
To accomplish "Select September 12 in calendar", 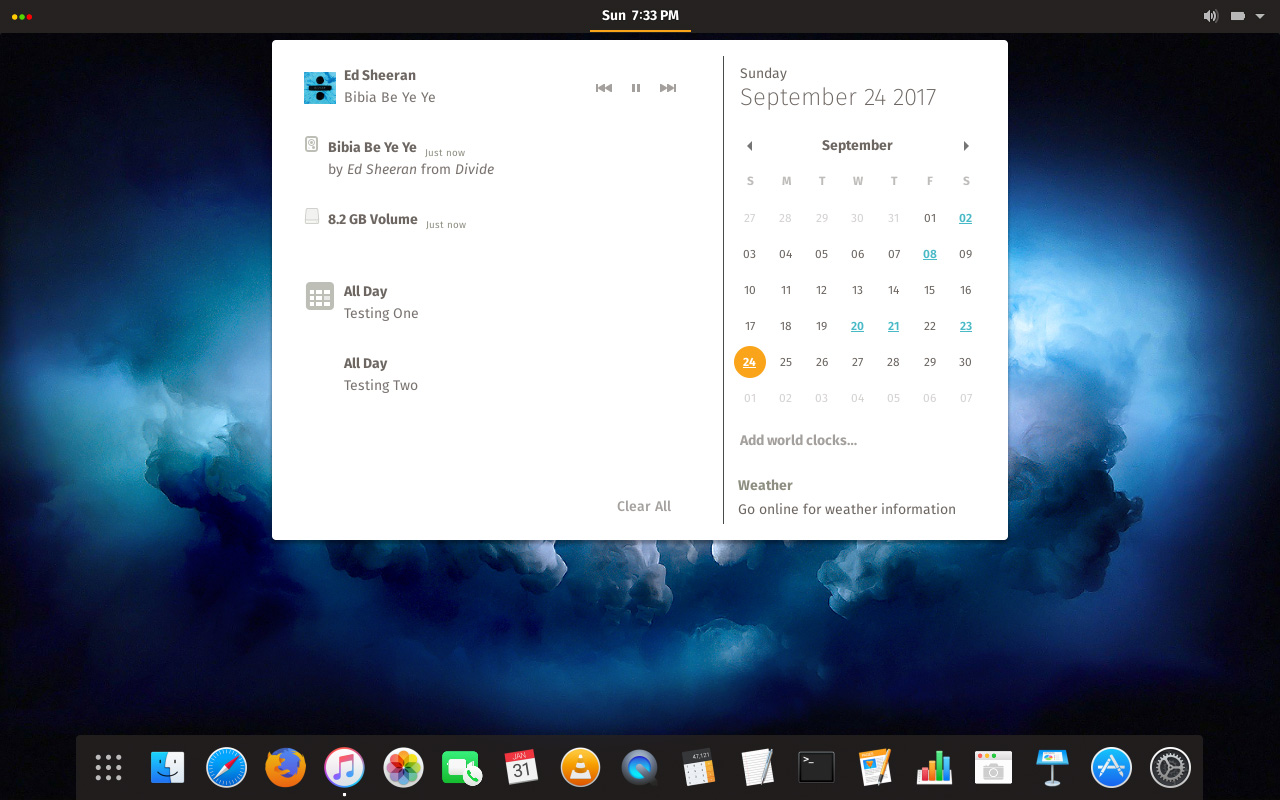I will click(x=821, y=290).
